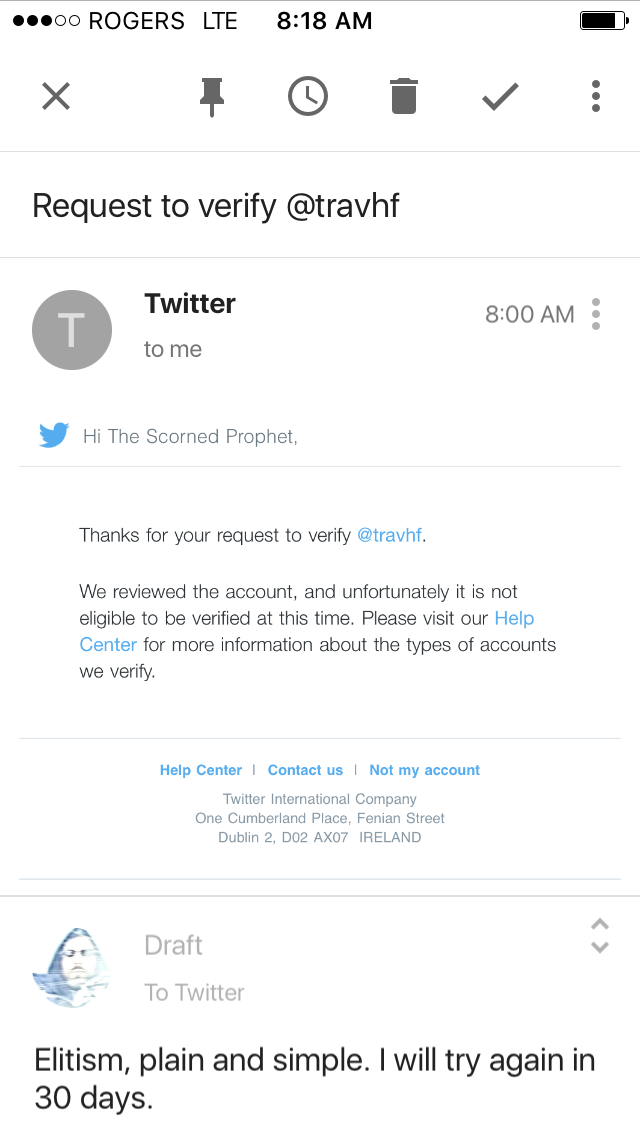Open message options next to 8:00 AM

pos(596,314)
